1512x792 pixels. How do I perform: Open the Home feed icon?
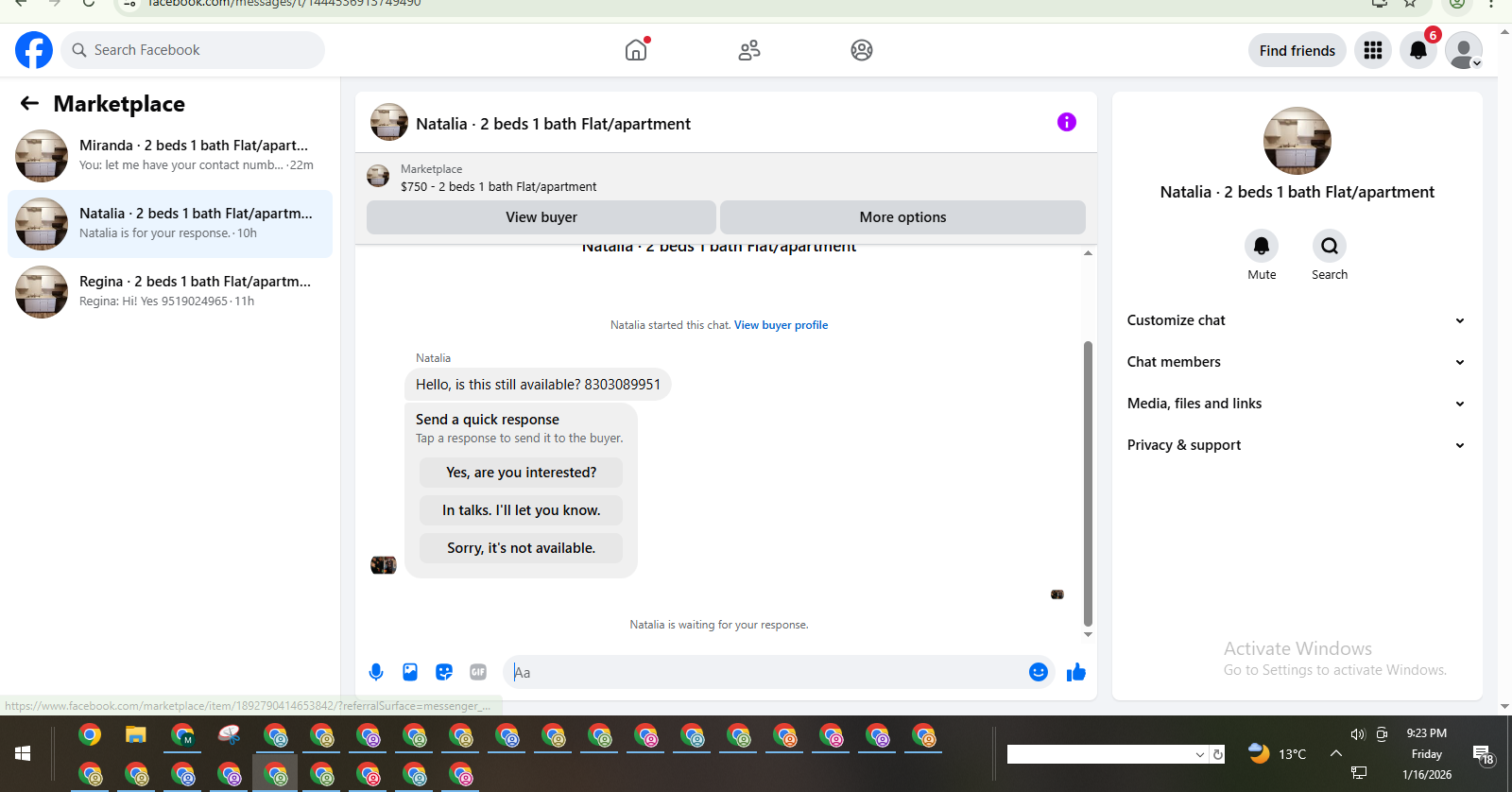tap(636, 50)
